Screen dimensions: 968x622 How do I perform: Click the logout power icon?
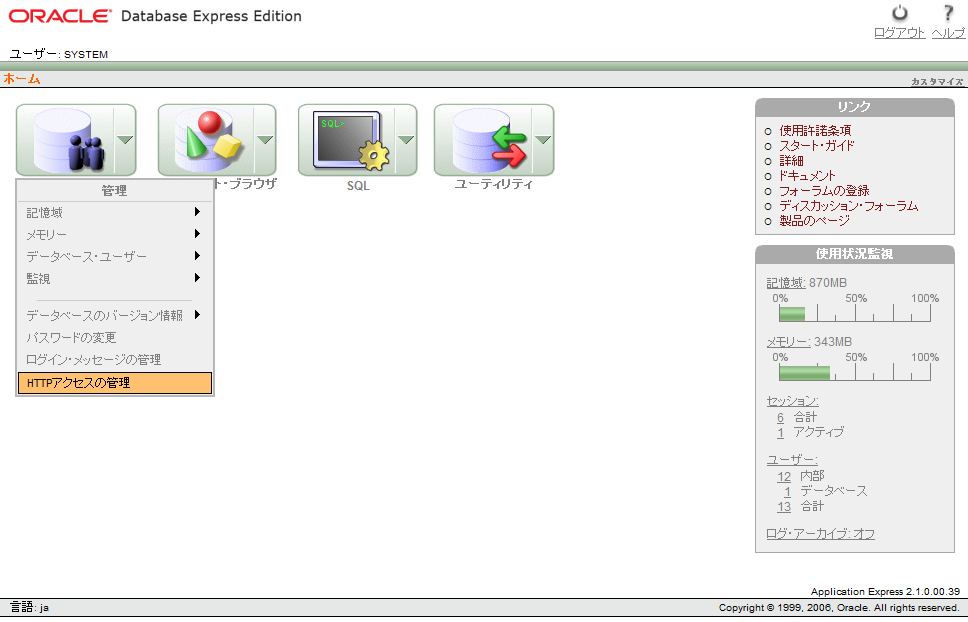(x=899, y=13)
